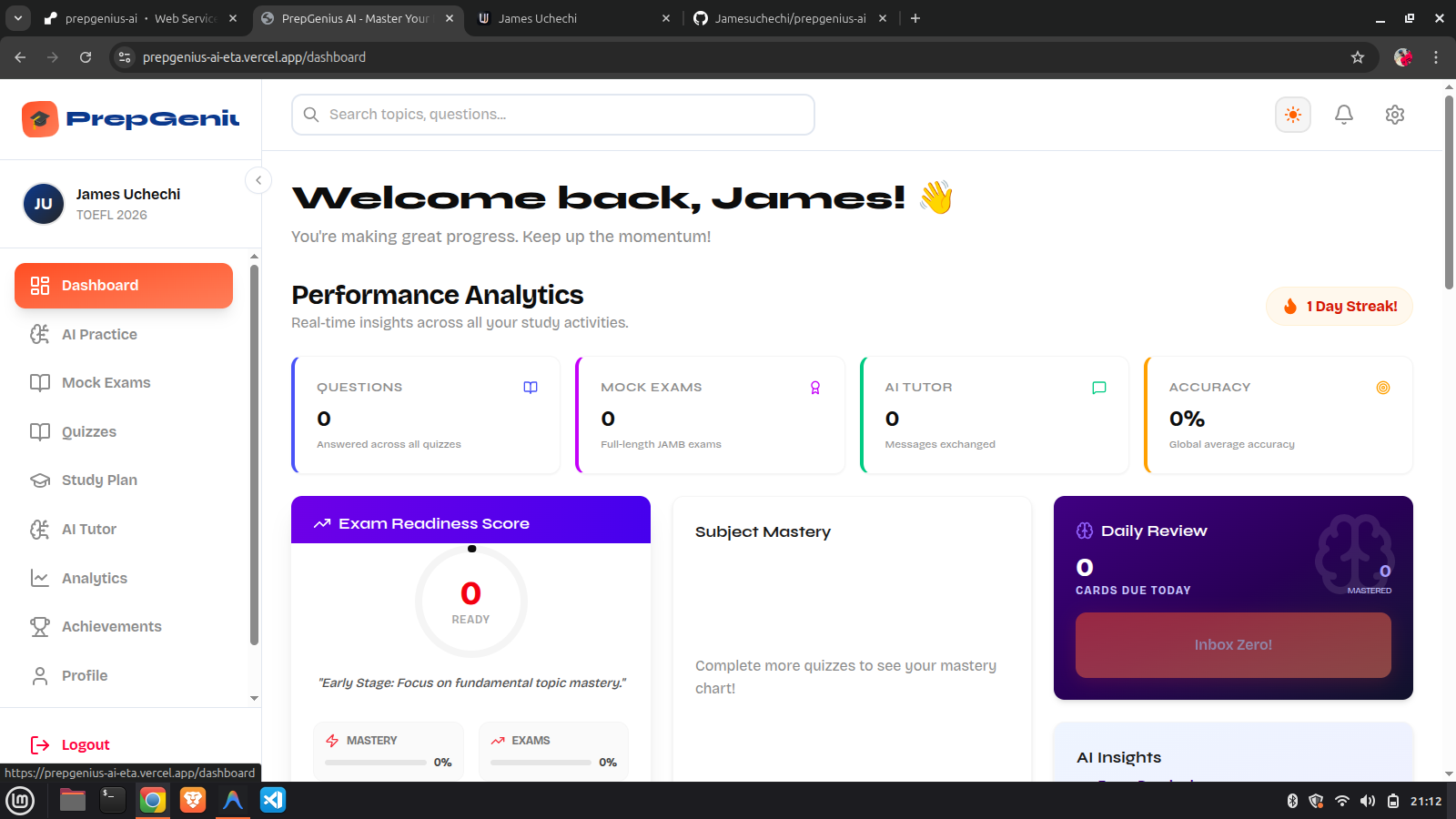Click the Inbox Zero! button
This screenshot has height=819, width=1456.
[x=1233, y=645]
